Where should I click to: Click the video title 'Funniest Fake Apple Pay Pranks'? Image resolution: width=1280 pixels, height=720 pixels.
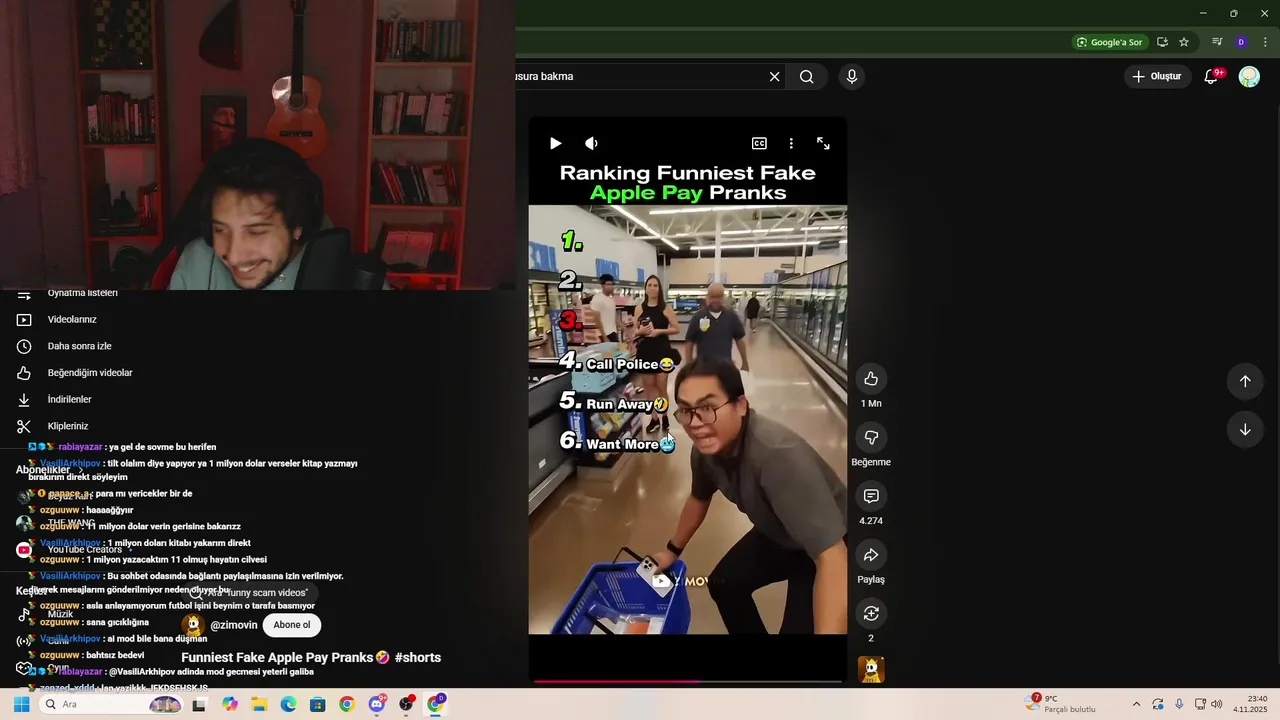pos(277,657)
